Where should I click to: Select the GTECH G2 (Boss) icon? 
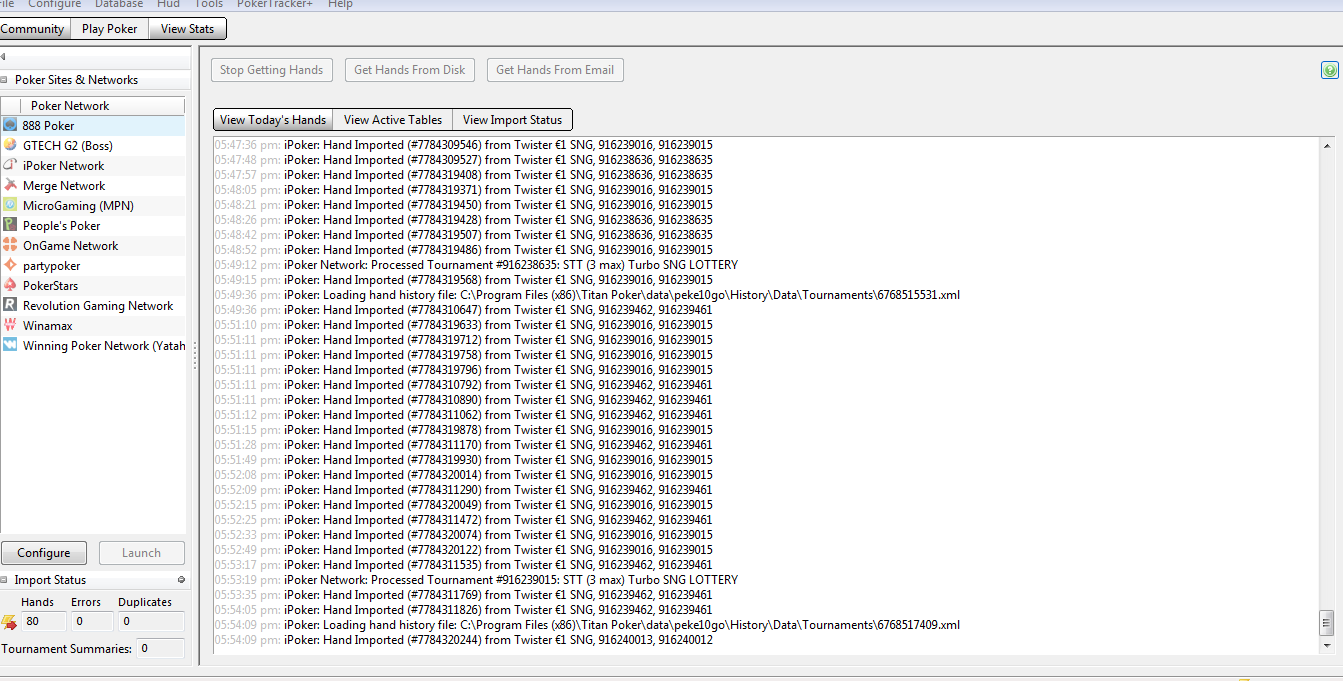10,145
